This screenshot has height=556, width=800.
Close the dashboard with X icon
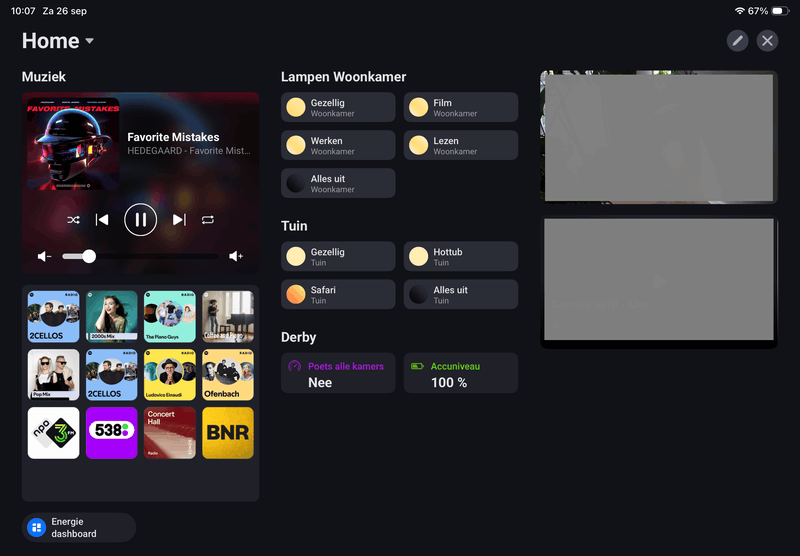pos(767,41)
